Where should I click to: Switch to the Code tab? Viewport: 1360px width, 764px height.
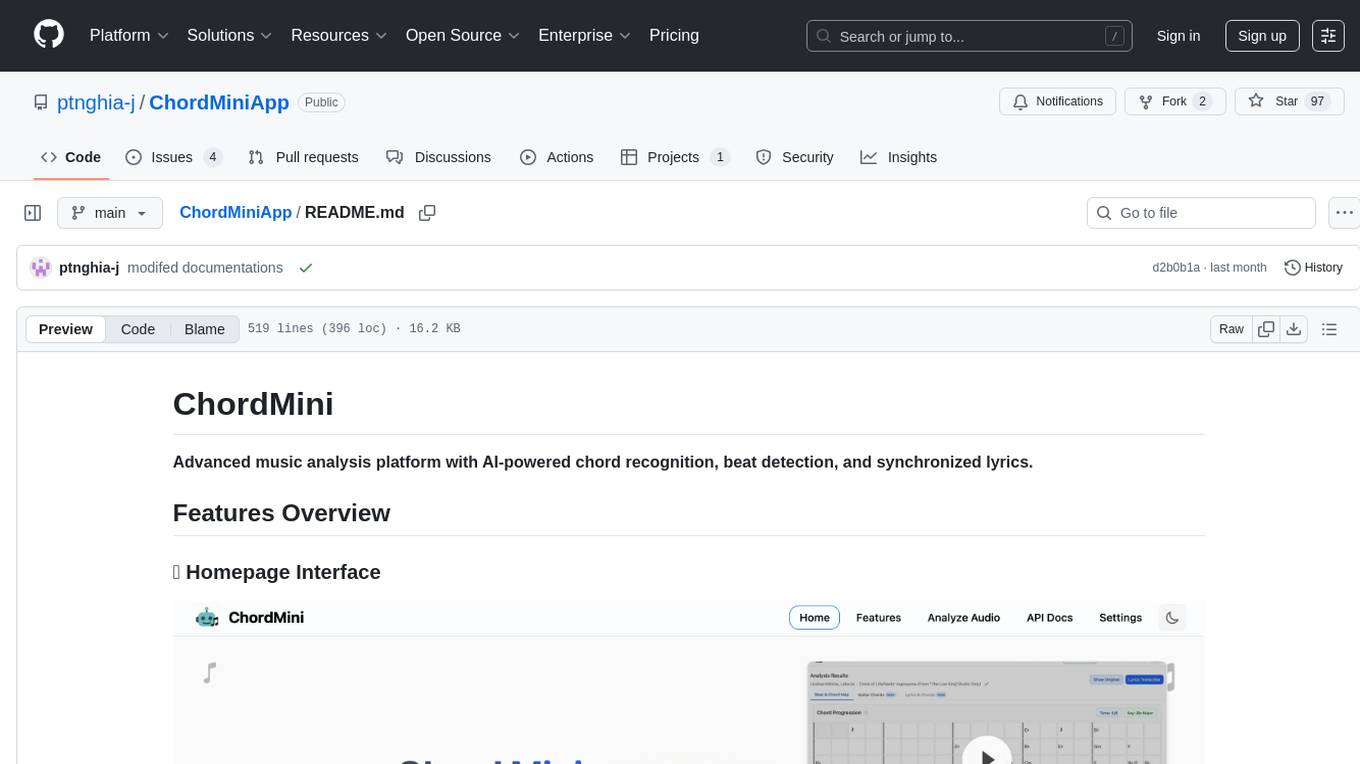[x=71, y=157]
